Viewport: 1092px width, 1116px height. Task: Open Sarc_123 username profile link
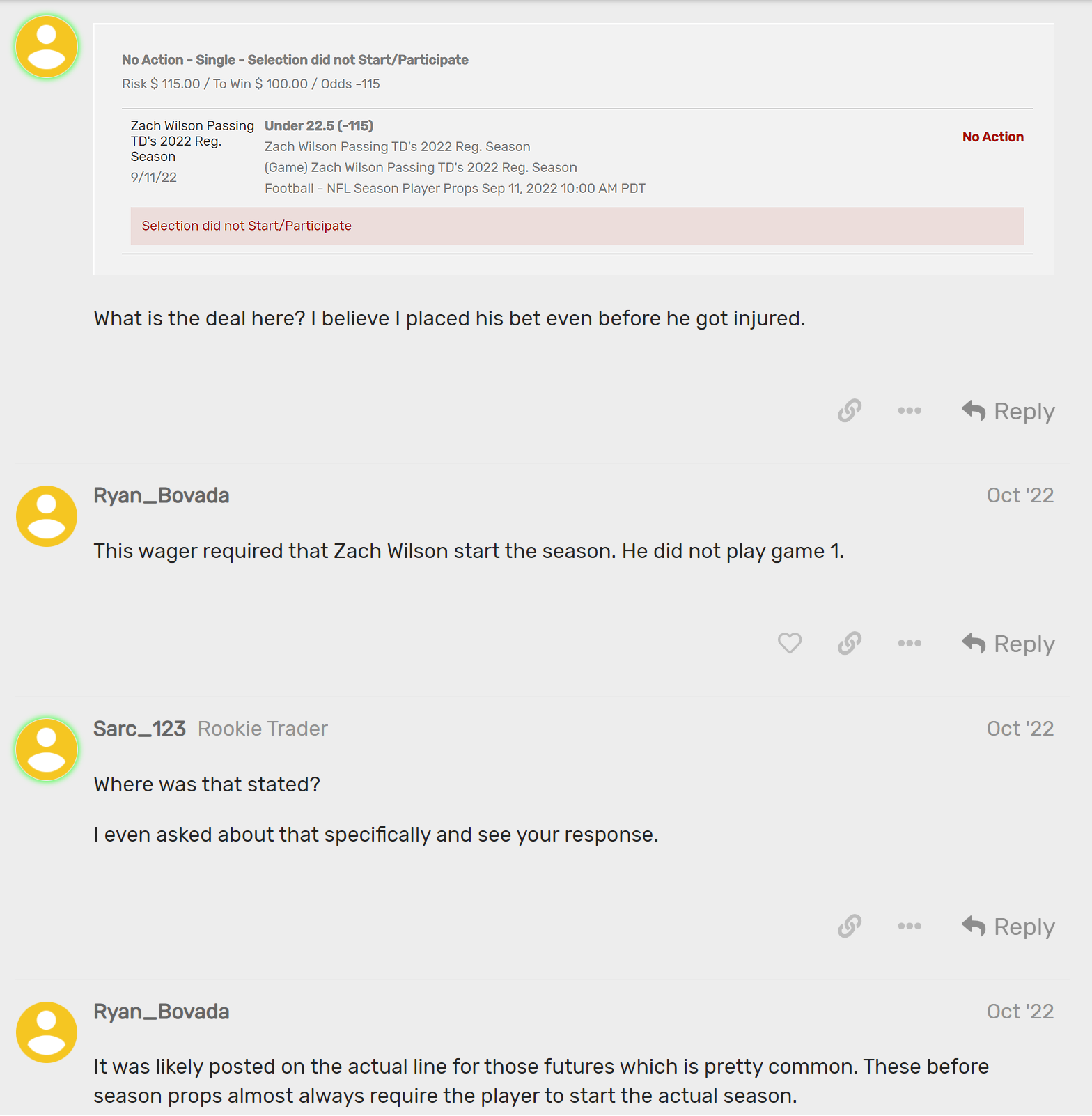[139, 729]
